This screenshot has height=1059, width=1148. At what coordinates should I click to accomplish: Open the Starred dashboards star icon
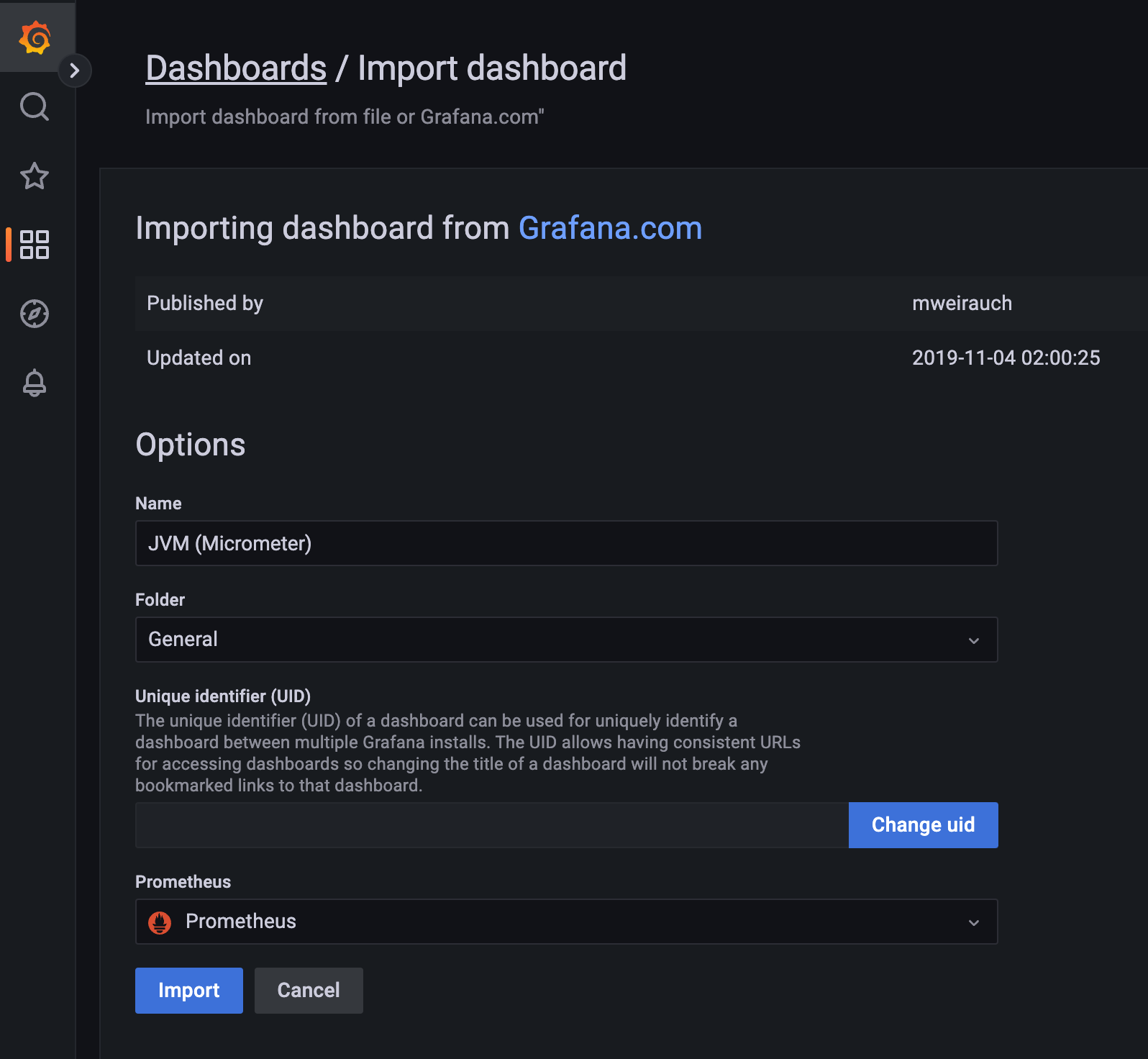tap(35, 176)
